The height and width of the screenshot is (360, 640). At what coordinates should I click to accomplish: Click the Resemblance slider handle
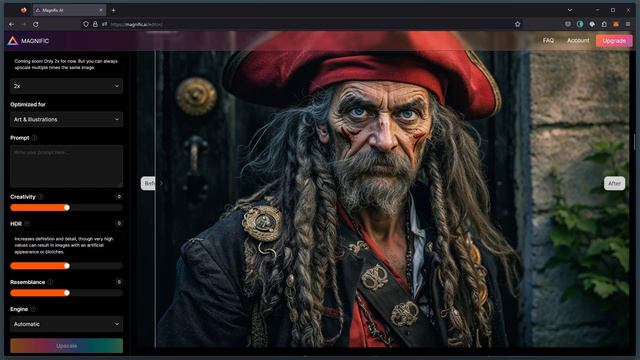click(x=67, y=293)
